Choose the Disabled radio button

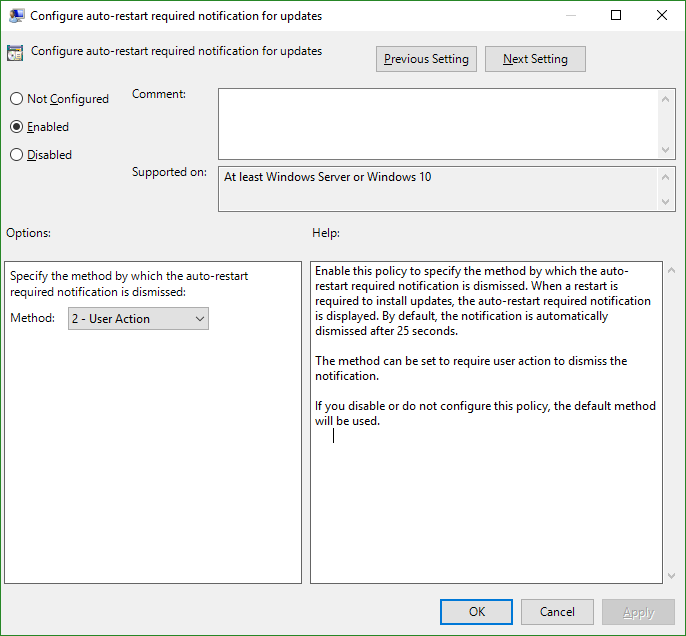[x=16, y=155]
